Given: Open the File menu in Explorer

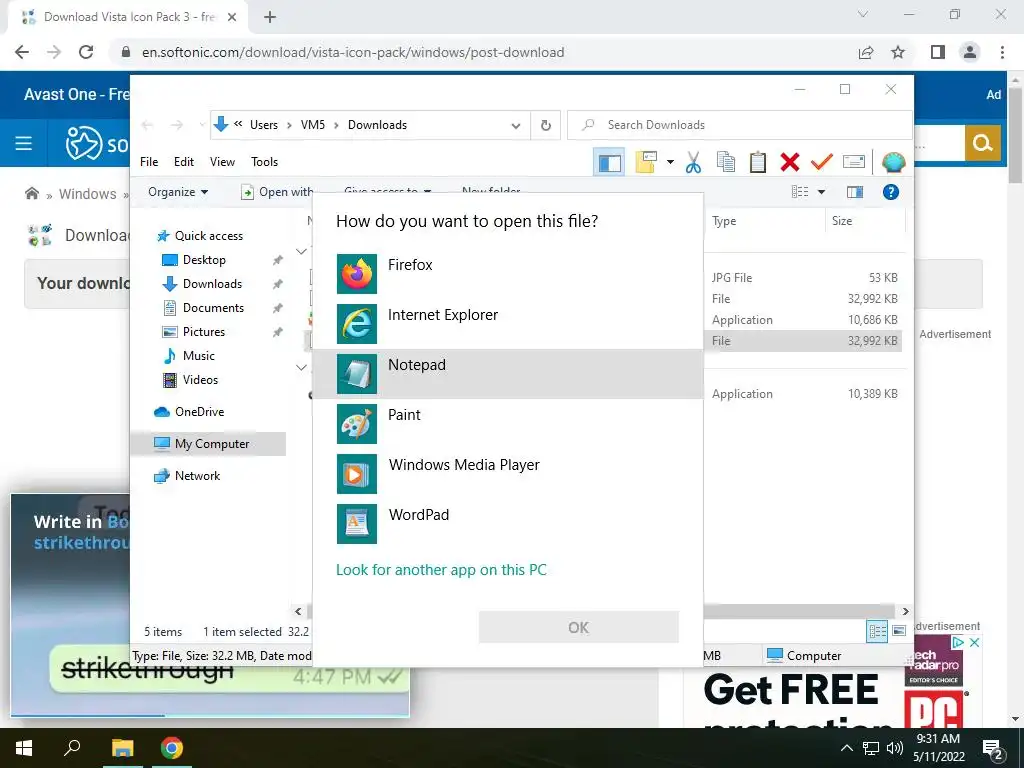Looking at the screenshot, I should click(x=149, y=162).
